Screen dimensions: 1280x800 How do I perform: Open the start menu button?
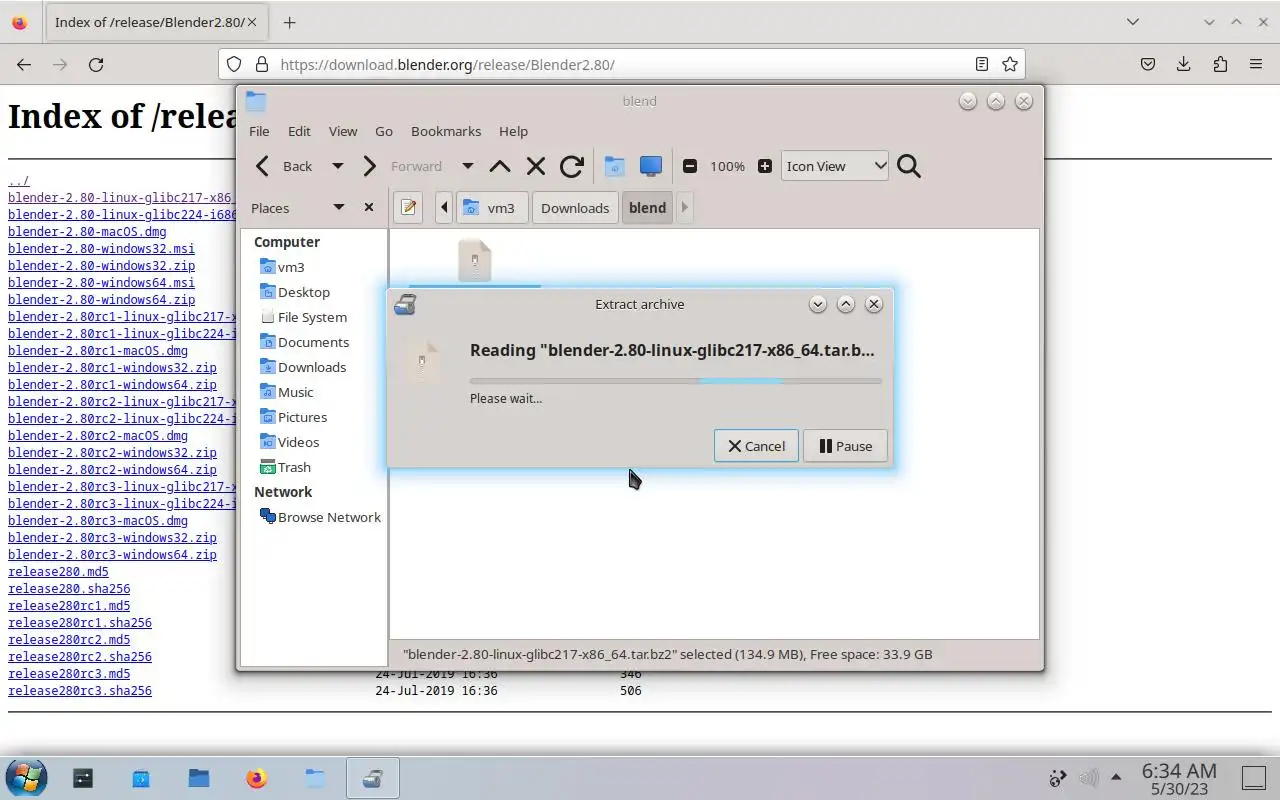[x=26, y=778]
